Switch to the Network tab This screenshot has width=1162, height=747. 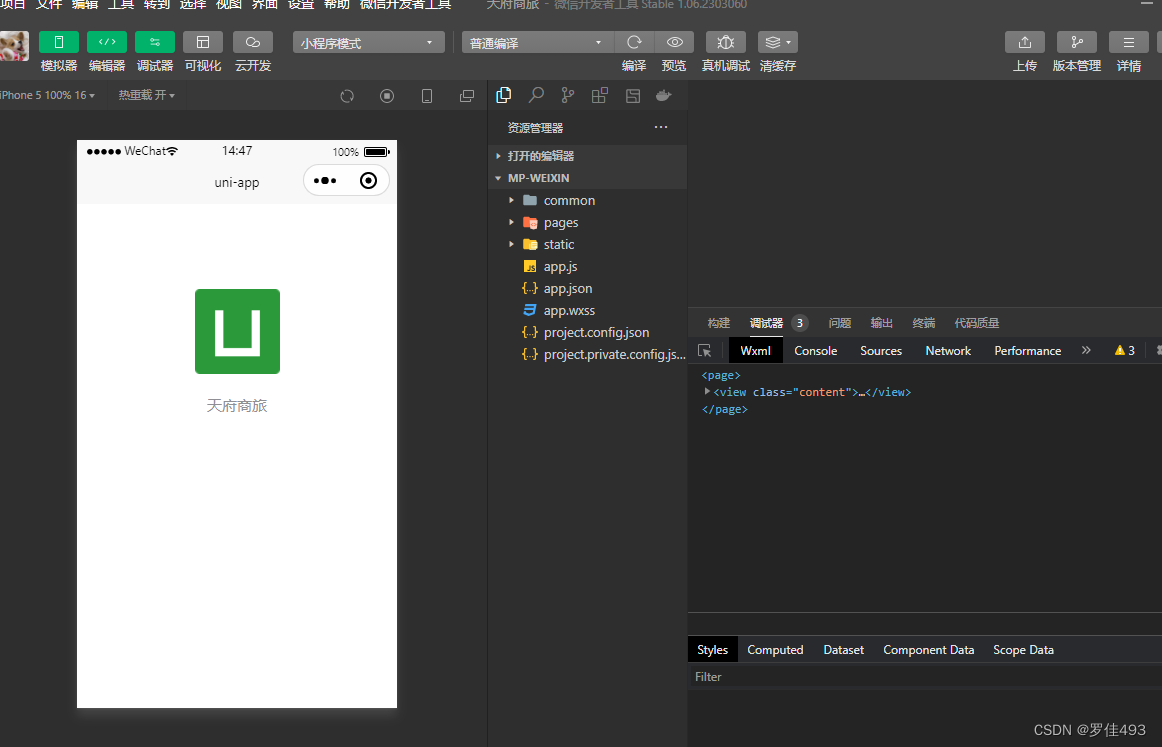tap(948, 351)
